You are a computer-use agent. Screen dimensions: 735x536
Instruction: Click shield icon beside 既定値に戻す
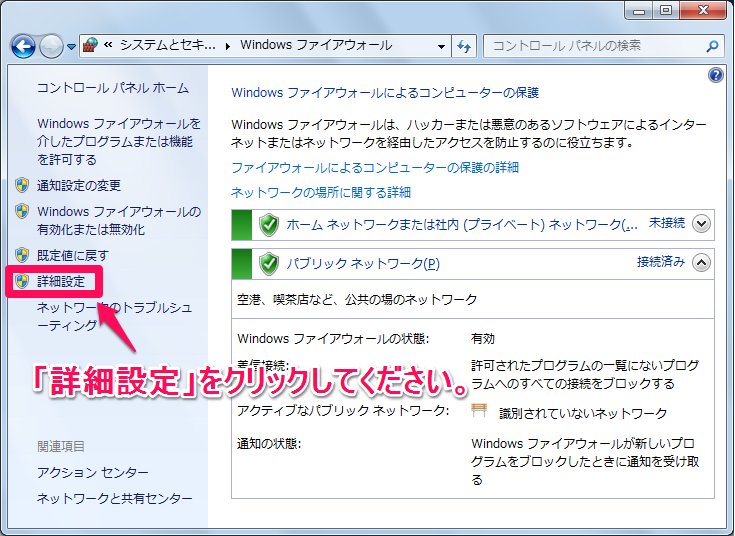22,255
